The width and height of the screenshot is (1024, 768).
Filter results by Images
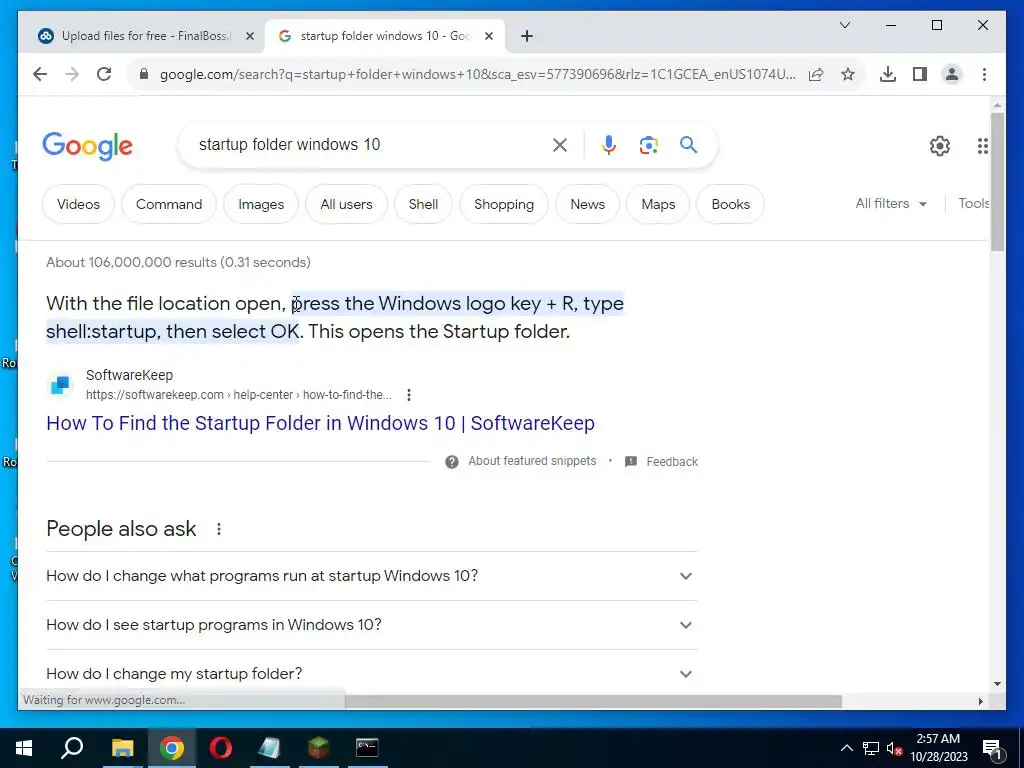click(x=261, y=204)
